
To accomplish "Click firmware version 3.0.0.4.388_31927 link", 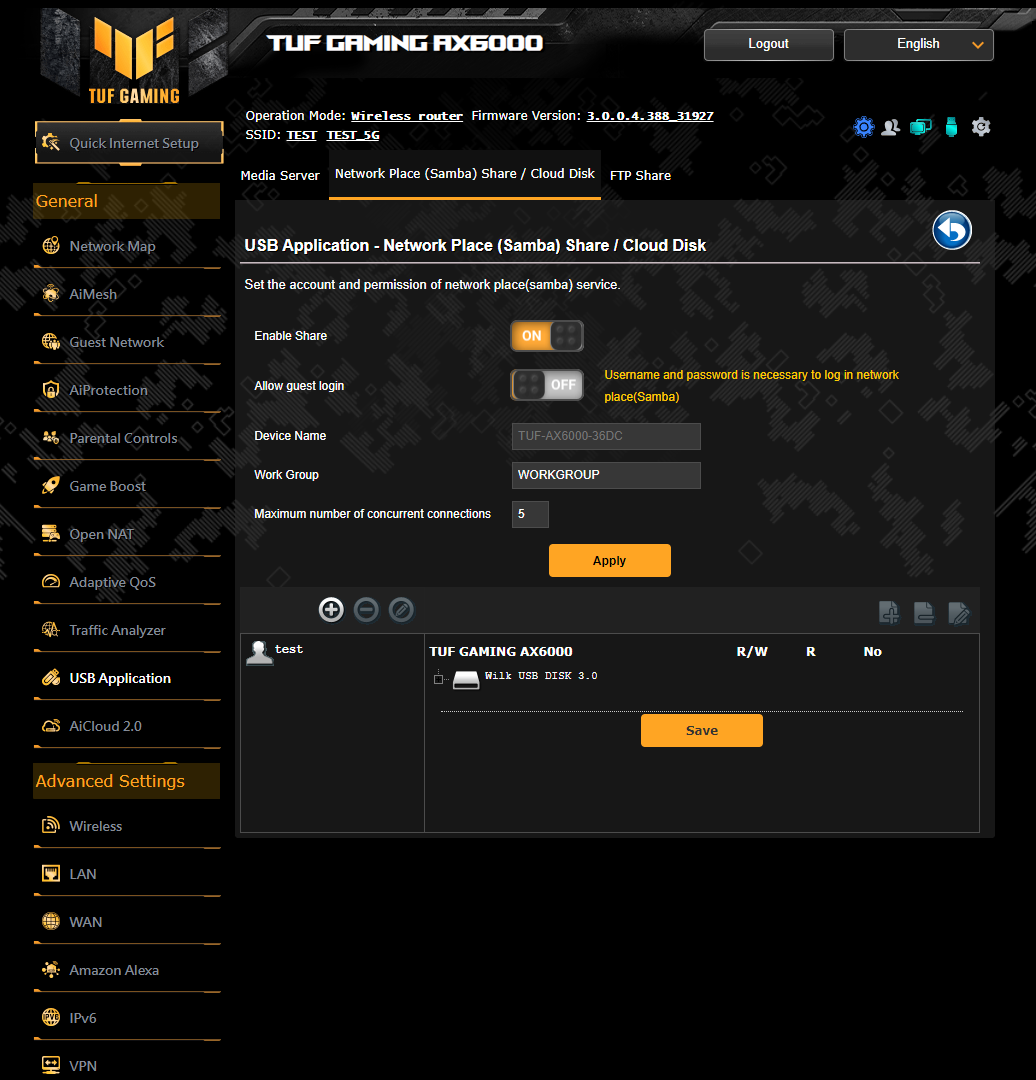I will [650, 116].
